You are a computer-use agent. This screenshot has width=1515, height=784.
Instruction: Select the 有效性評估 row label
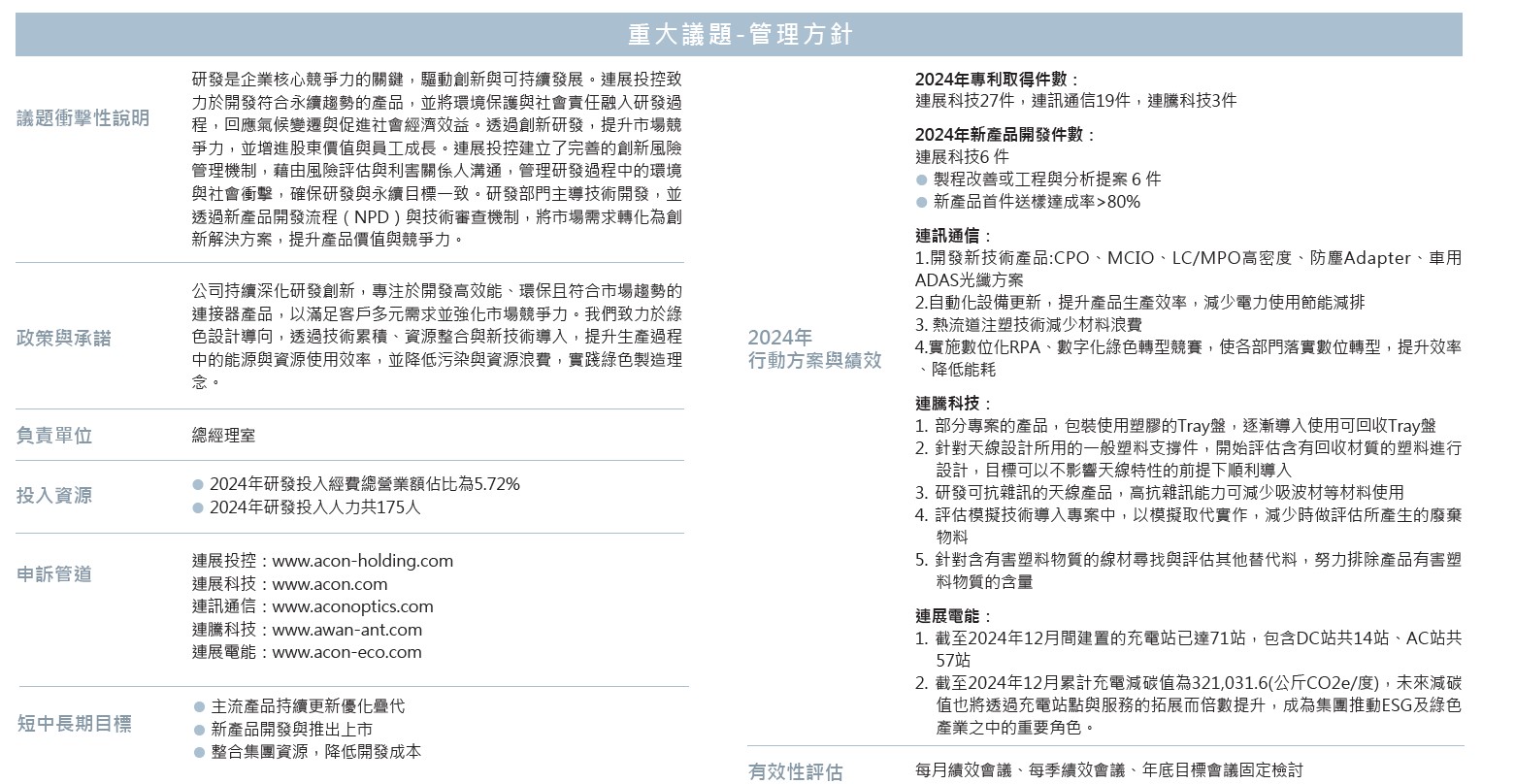click(x=795, y=771)
